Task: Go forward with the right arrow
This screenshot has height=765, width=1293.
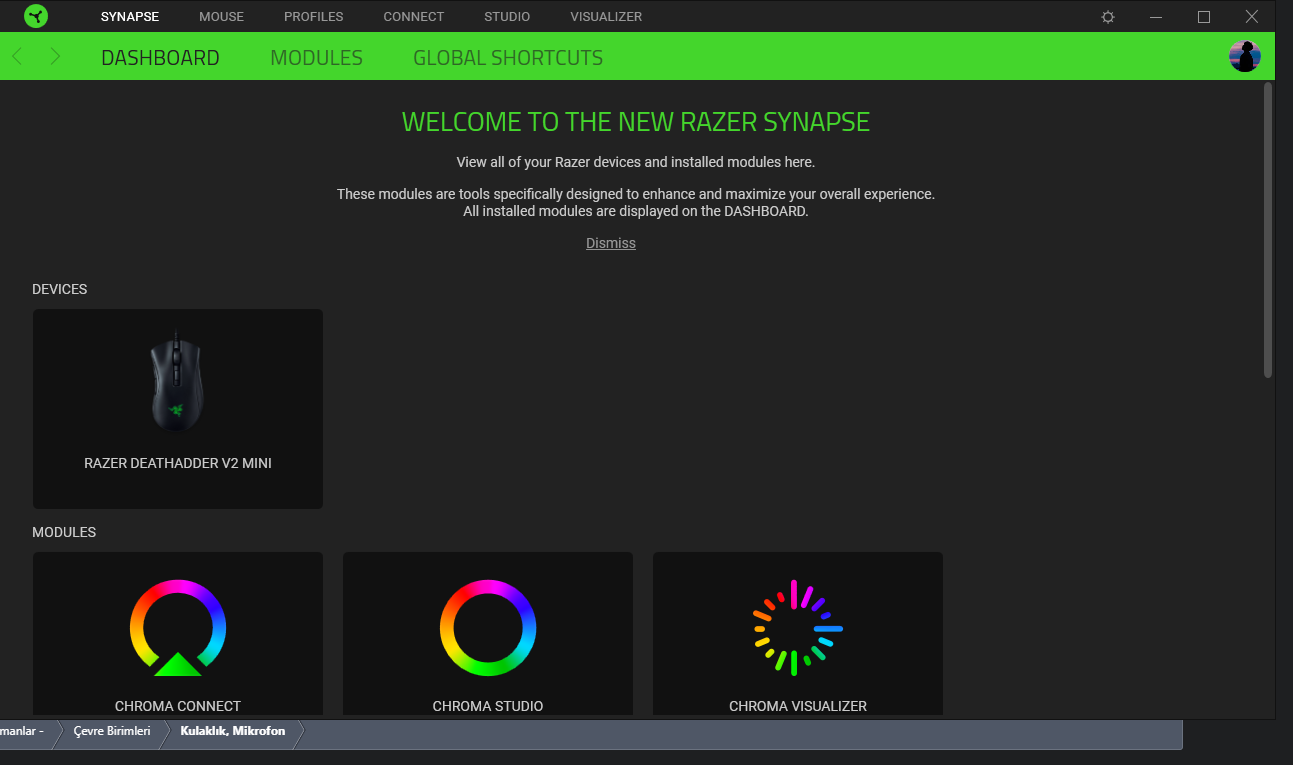Action: point(55,57)
